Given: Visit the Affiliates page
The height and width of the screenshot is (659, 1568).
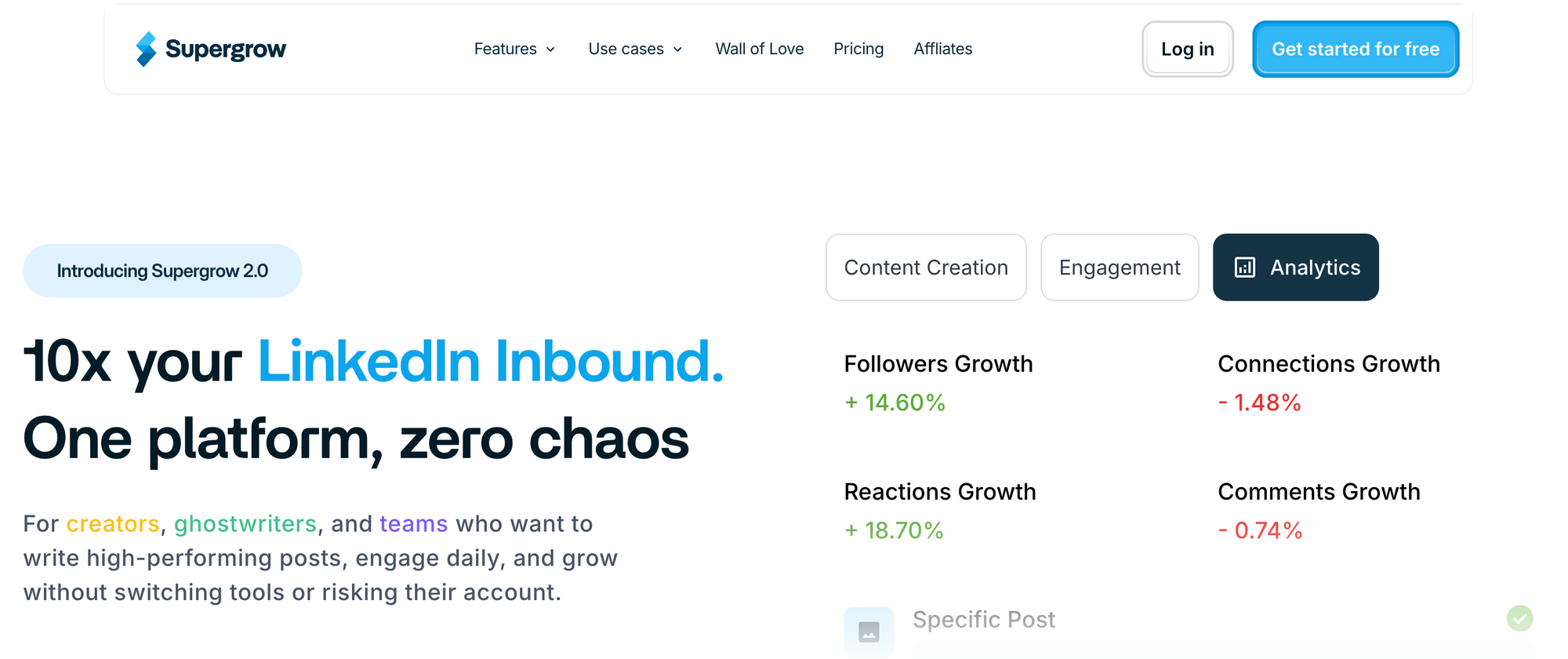Looking at the screenshot, I should (942, 49).
